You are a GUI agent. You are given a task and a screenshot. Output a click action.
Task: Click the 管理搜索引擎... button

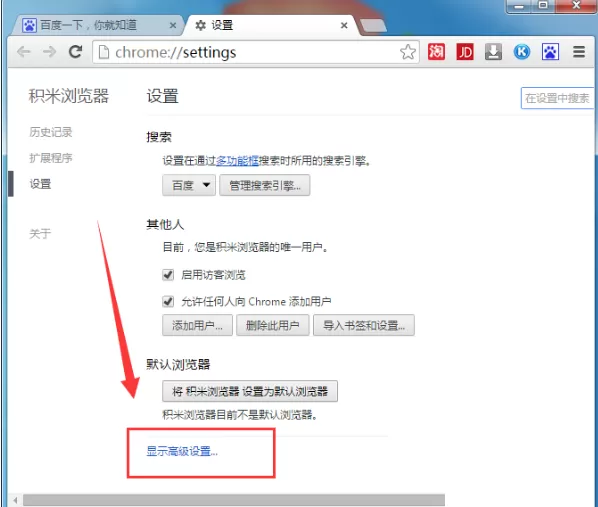point(265,185)
